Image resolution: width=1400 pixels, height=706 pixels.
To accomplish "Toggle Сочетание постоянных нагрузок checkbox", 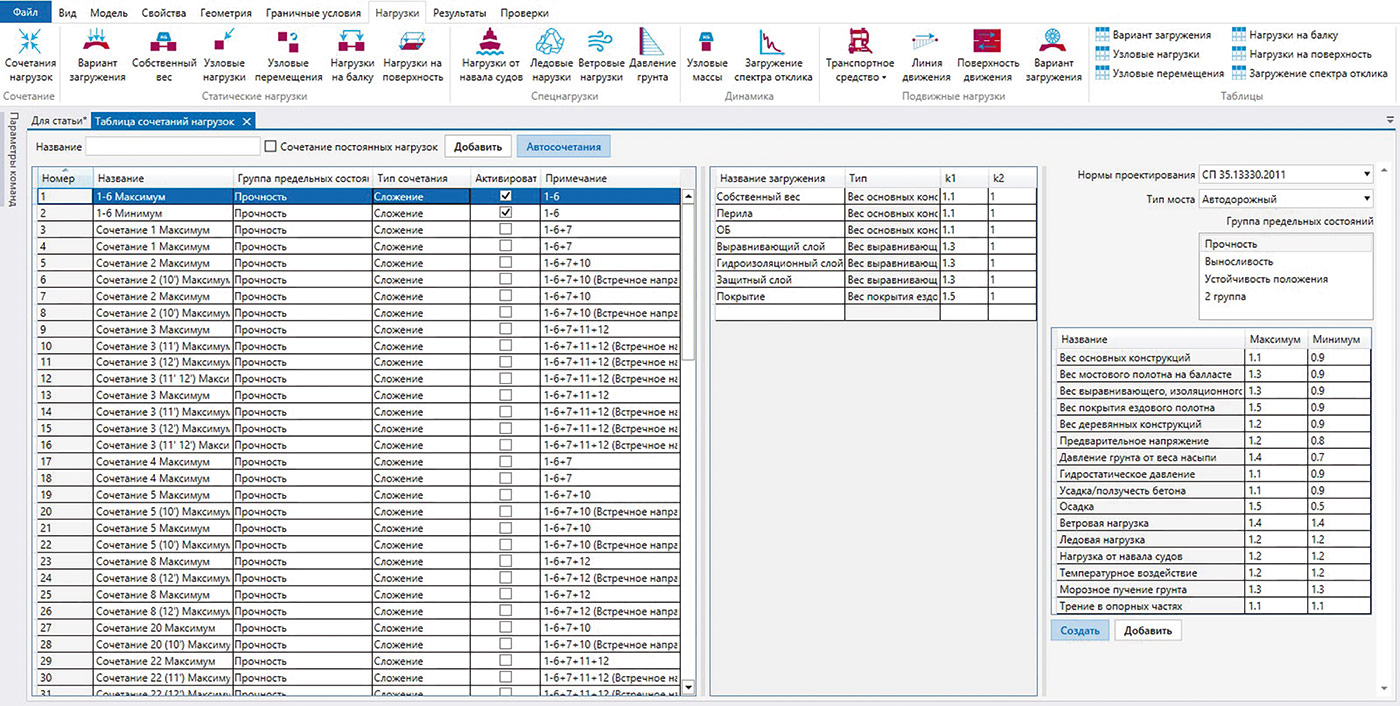I will [x=270, y=147].
